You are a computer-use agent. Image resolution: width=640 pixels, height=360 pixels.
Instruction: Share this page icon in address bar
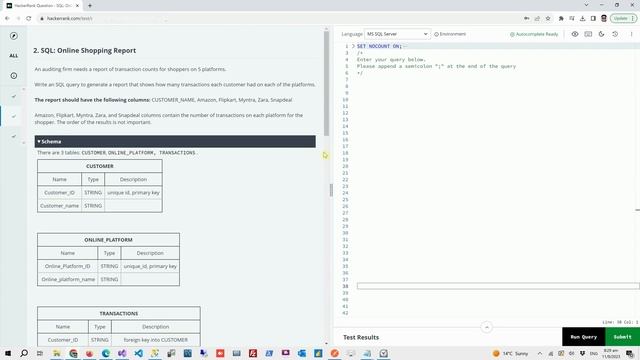537,18
